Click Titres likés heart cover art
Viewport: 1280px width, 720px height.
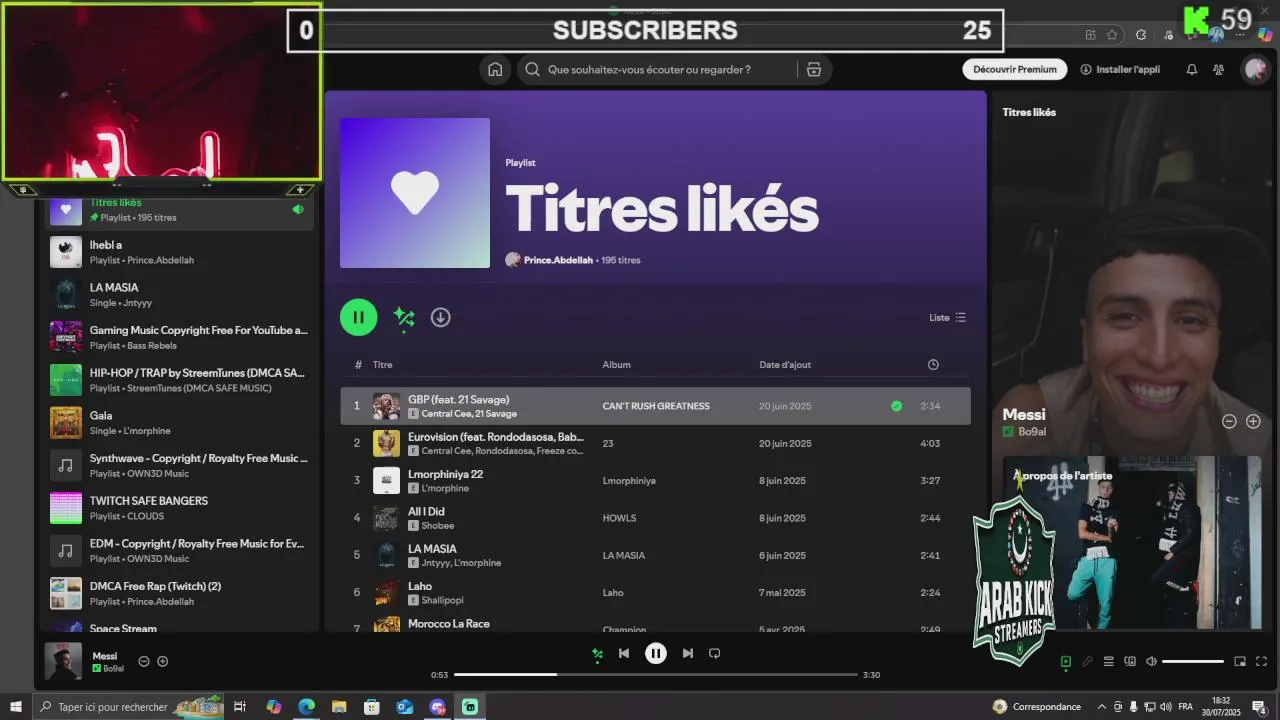(x=415, y=193)
